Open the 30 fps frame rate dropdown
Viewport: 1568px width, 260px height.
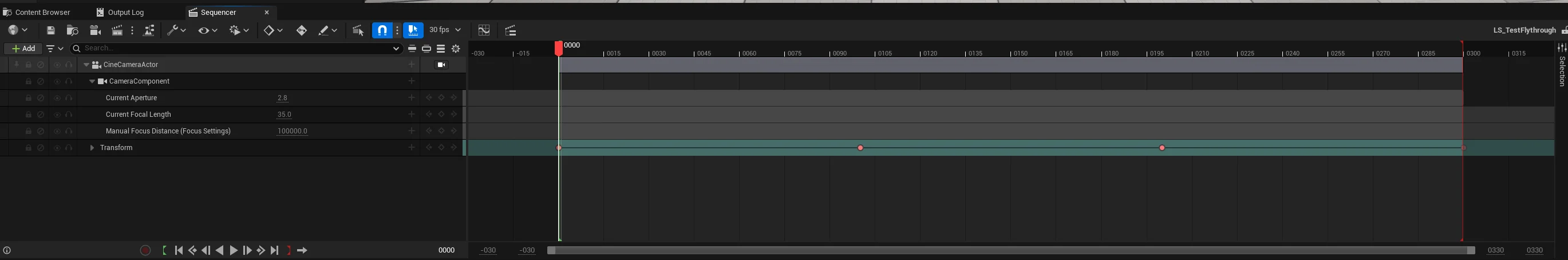445,30
